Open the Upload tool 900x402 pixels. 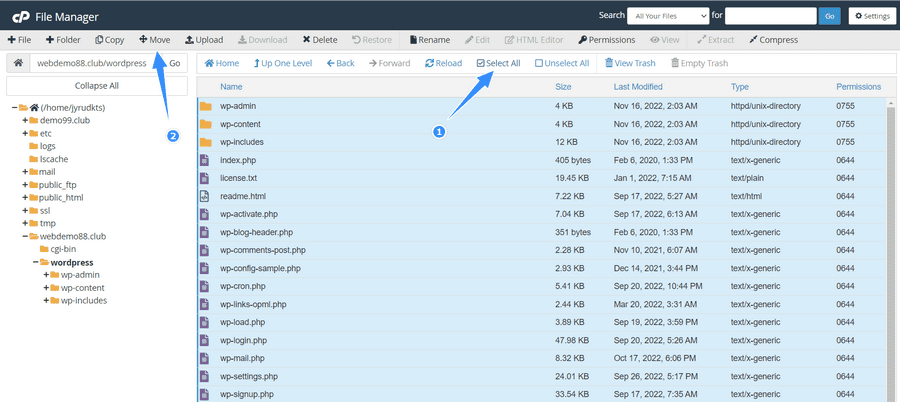point(204,40)
